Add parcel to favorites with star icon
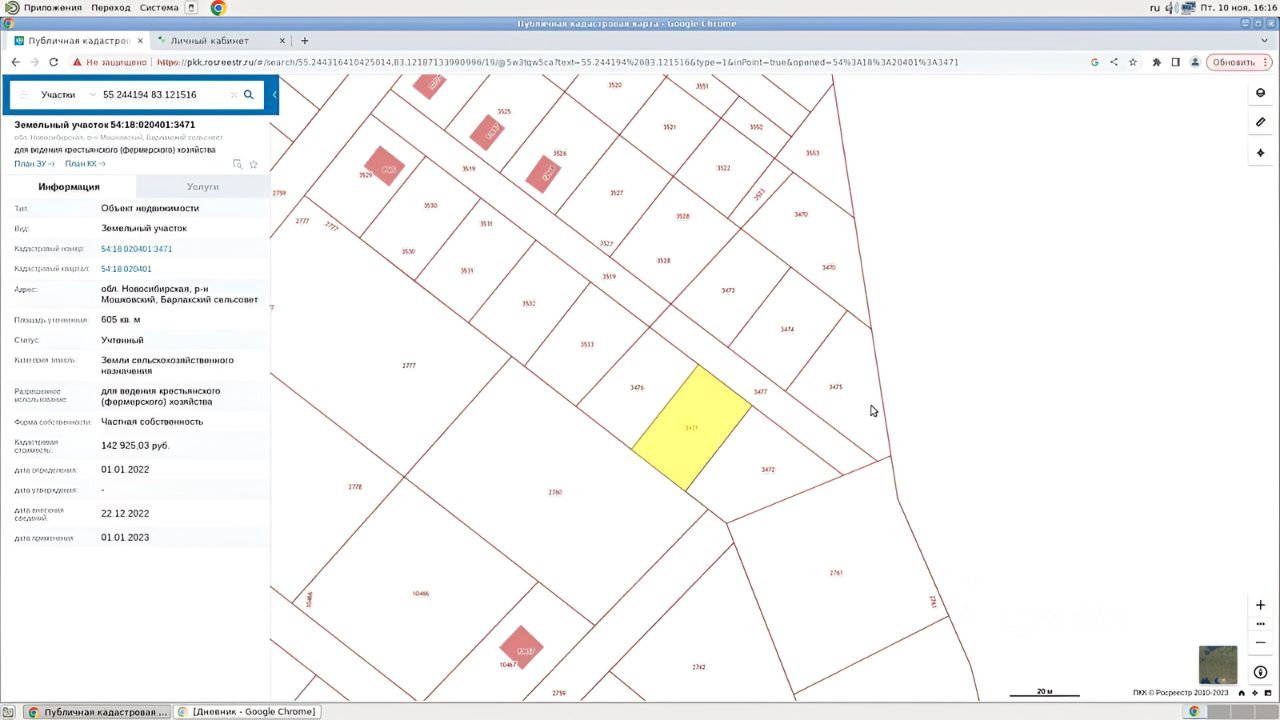 253,164
